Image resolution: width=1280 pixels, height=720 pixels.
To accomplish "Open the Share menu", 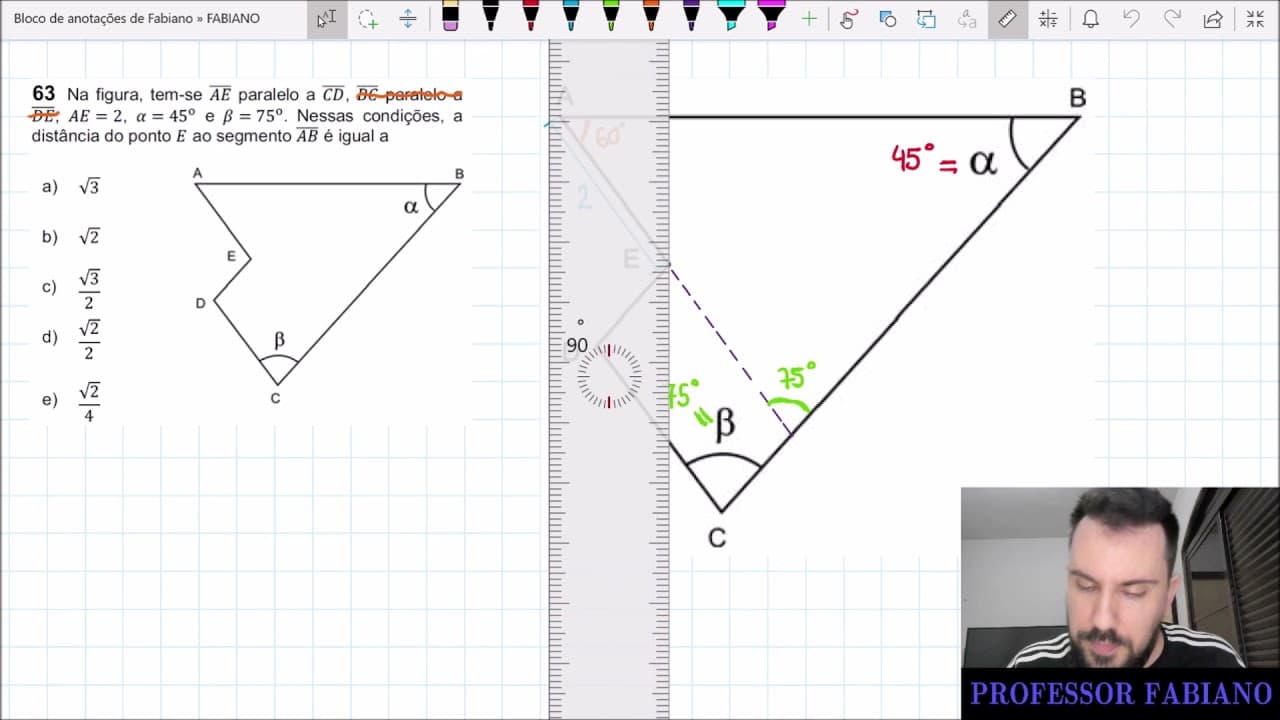I will (x=1213, y=19).
